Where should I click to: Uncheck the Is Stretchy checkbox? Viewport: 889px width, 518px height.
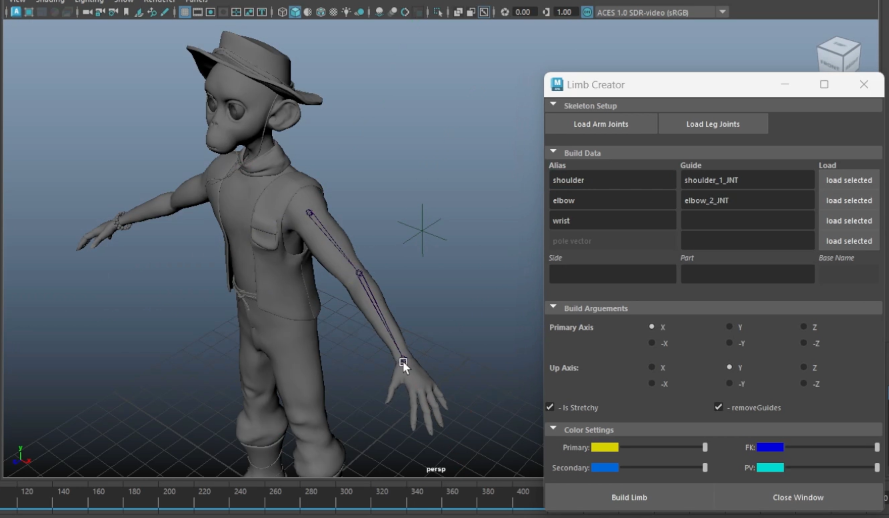click(550, 407)
